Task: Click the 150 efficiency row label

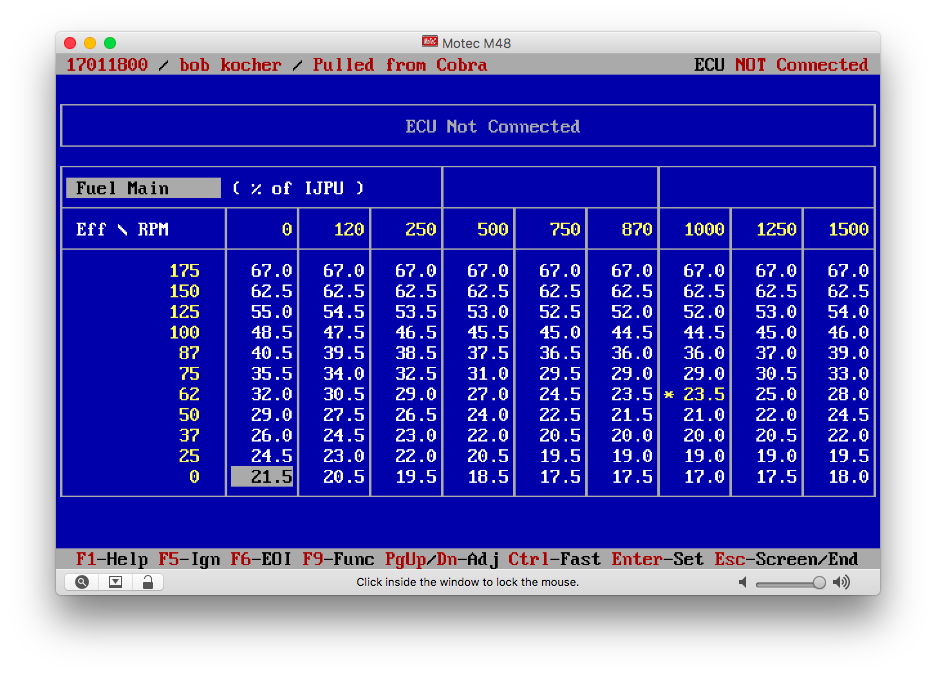Action: tap(184, 291)
